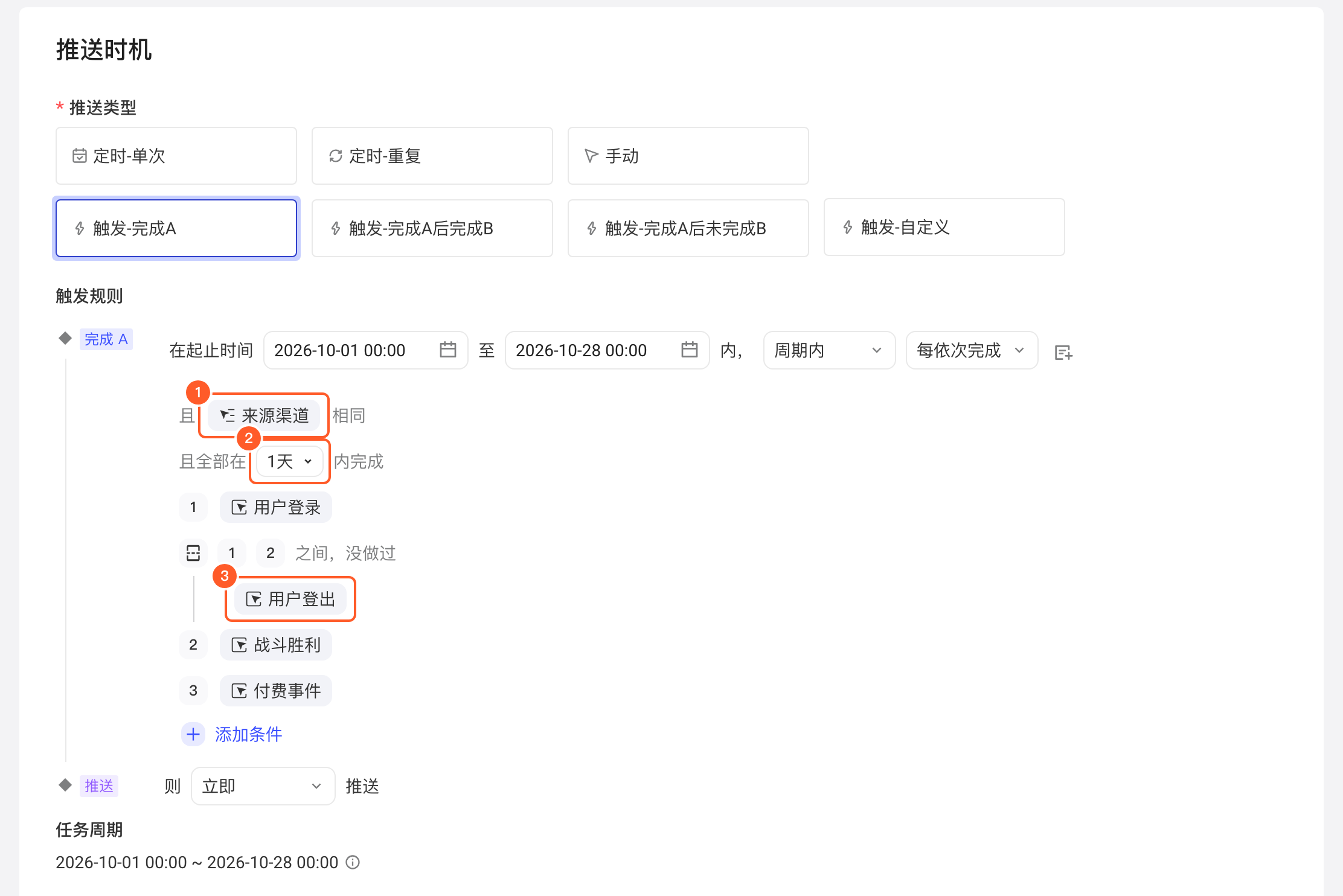Click the 用户登录 event chip
1343x896 pixels.
click(x=276, y=507)
